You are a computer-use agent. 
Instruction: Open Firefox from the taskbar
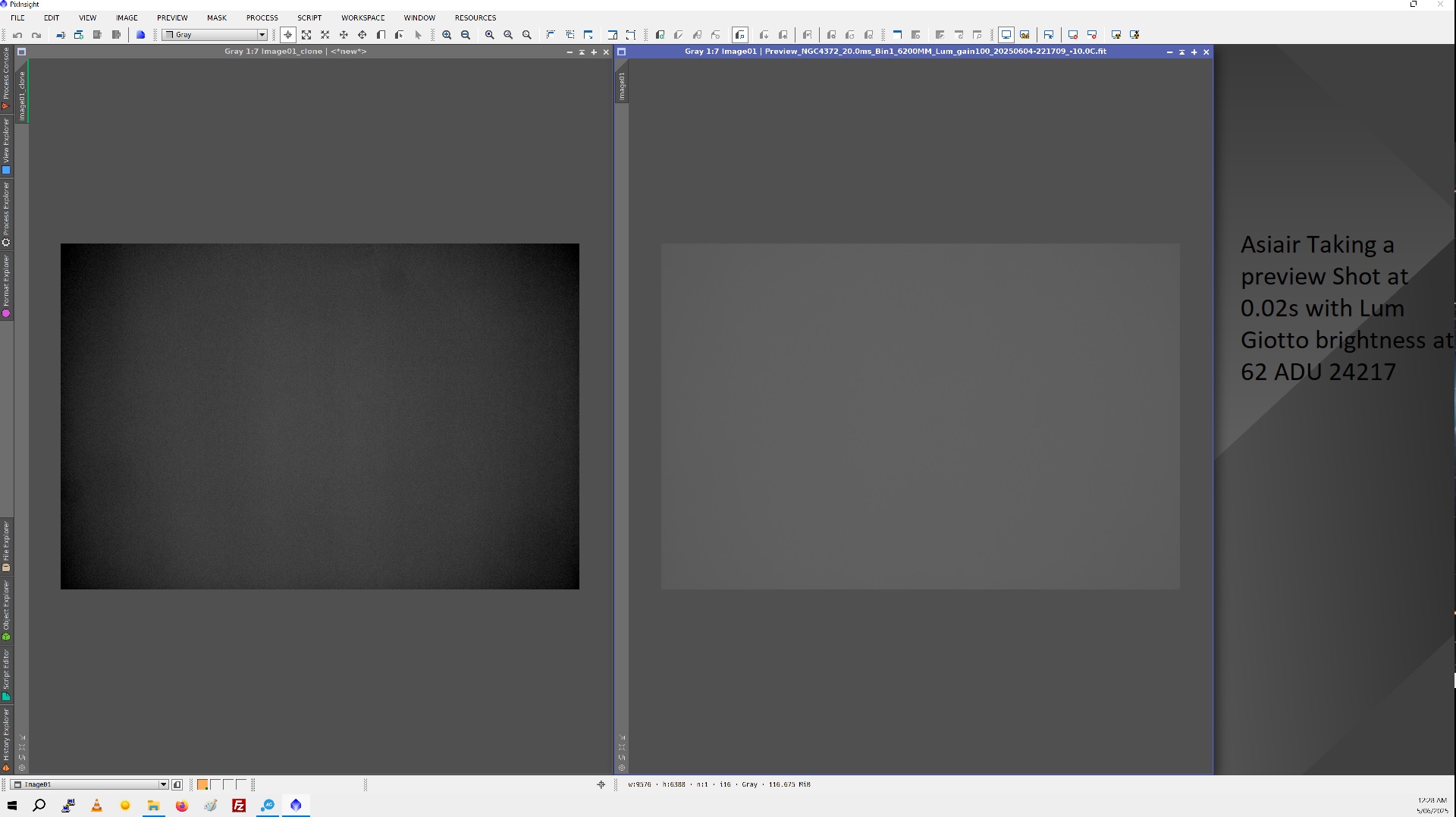point(182,806)
